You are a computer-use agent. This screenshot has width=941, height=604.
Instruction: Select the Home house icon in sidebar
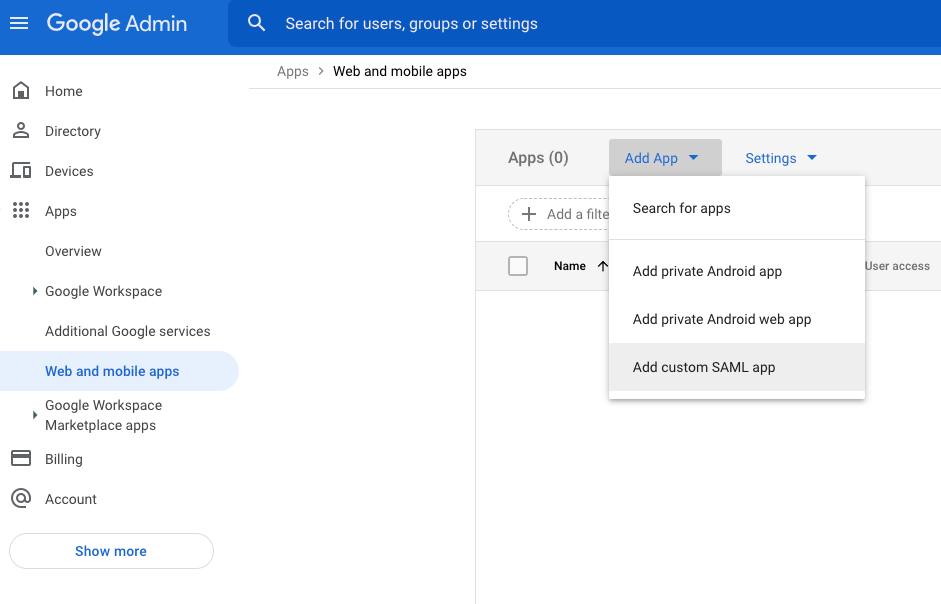coord(21,90)
